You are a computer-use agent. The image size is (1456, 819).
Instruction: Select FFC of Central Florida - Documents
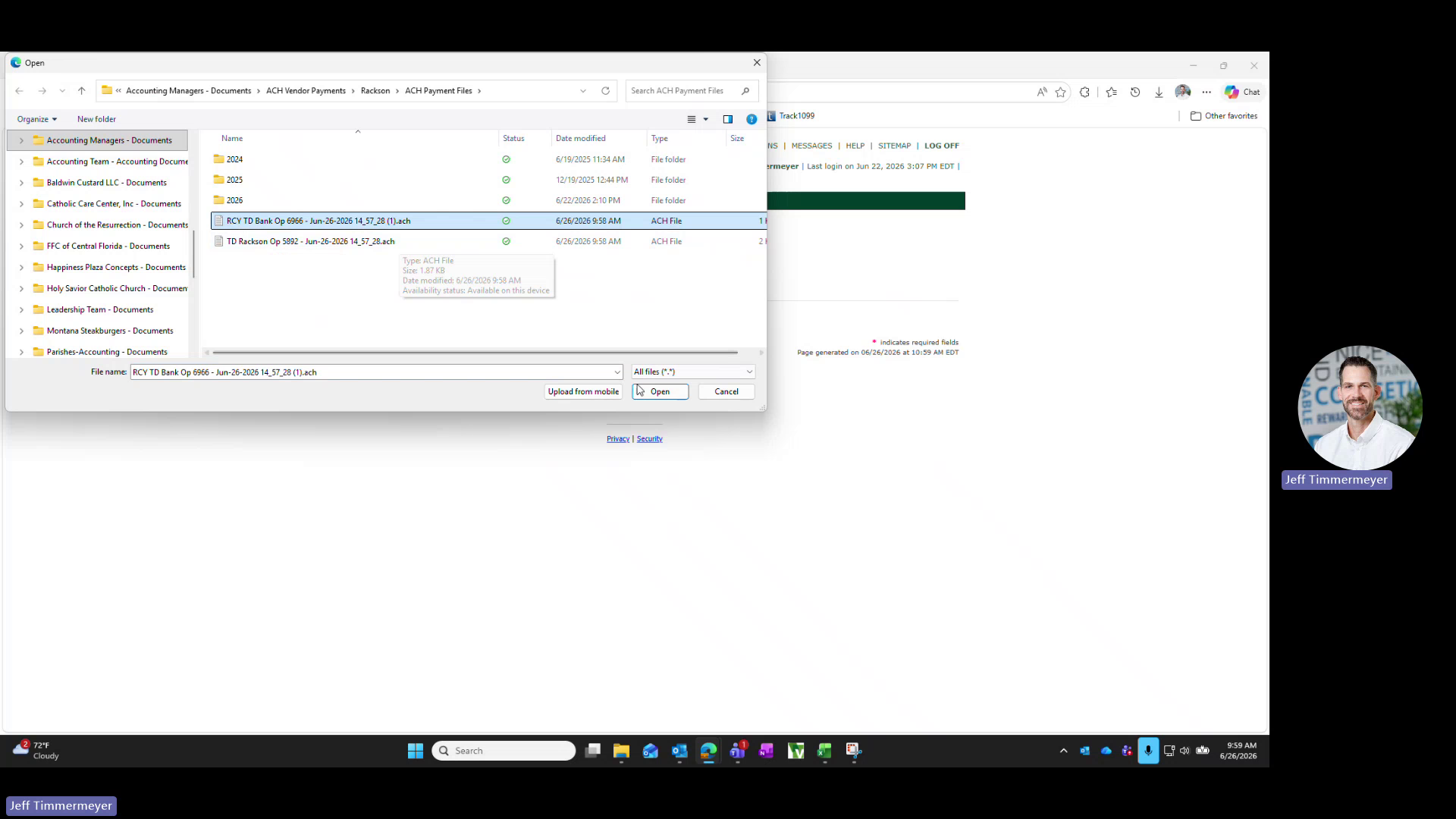pyautogui.click(x=108, y=246)
